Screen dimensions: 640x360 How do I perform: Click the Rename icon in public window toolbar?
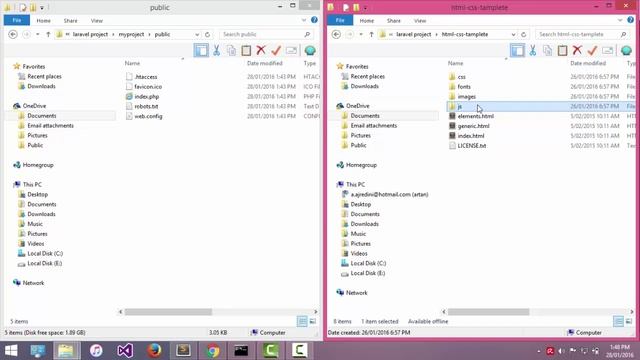point(291,51)
